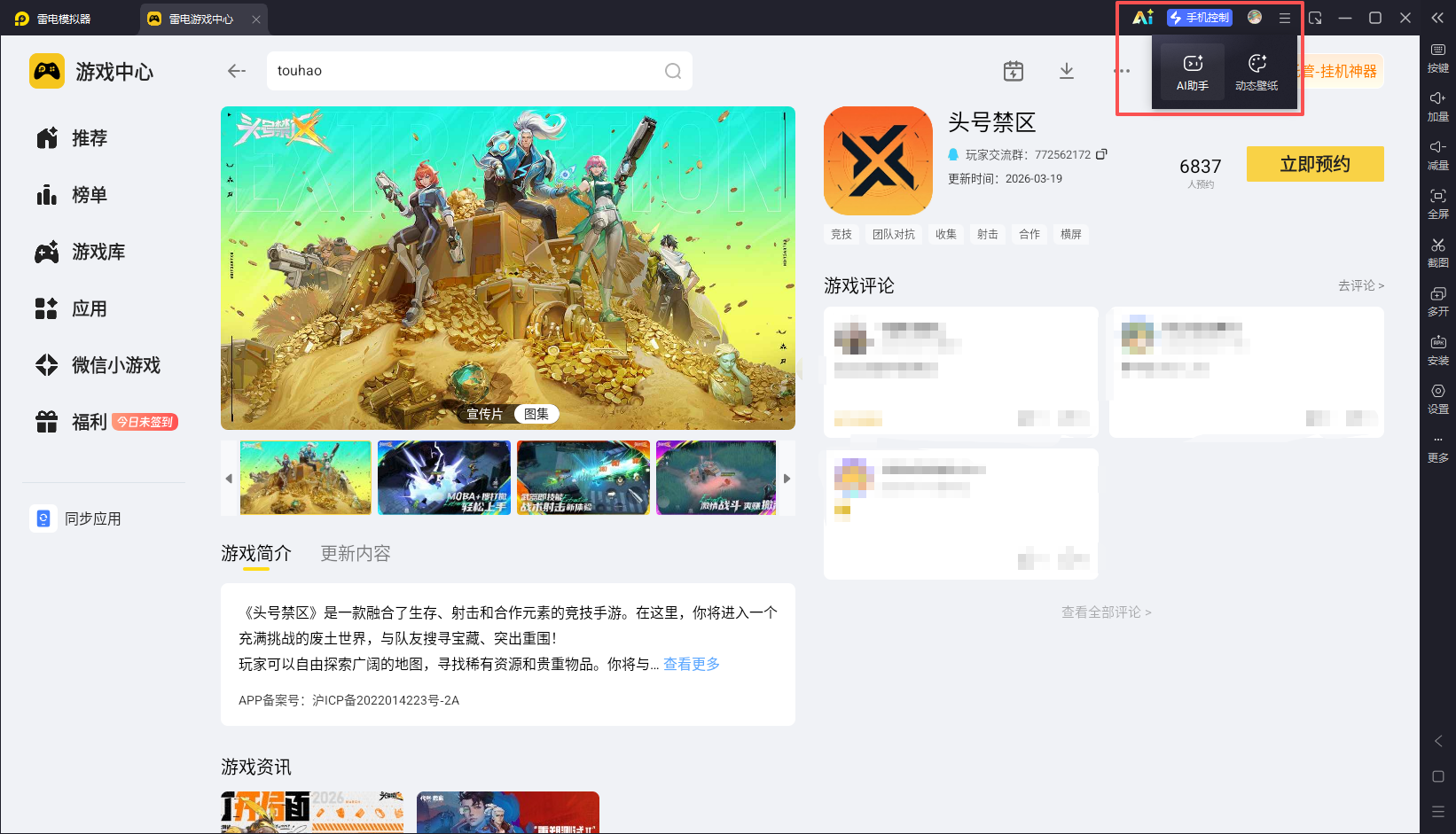Open 推荐 in the sidebar
This screenshot has width=1456, height=834.
(72, 138)
